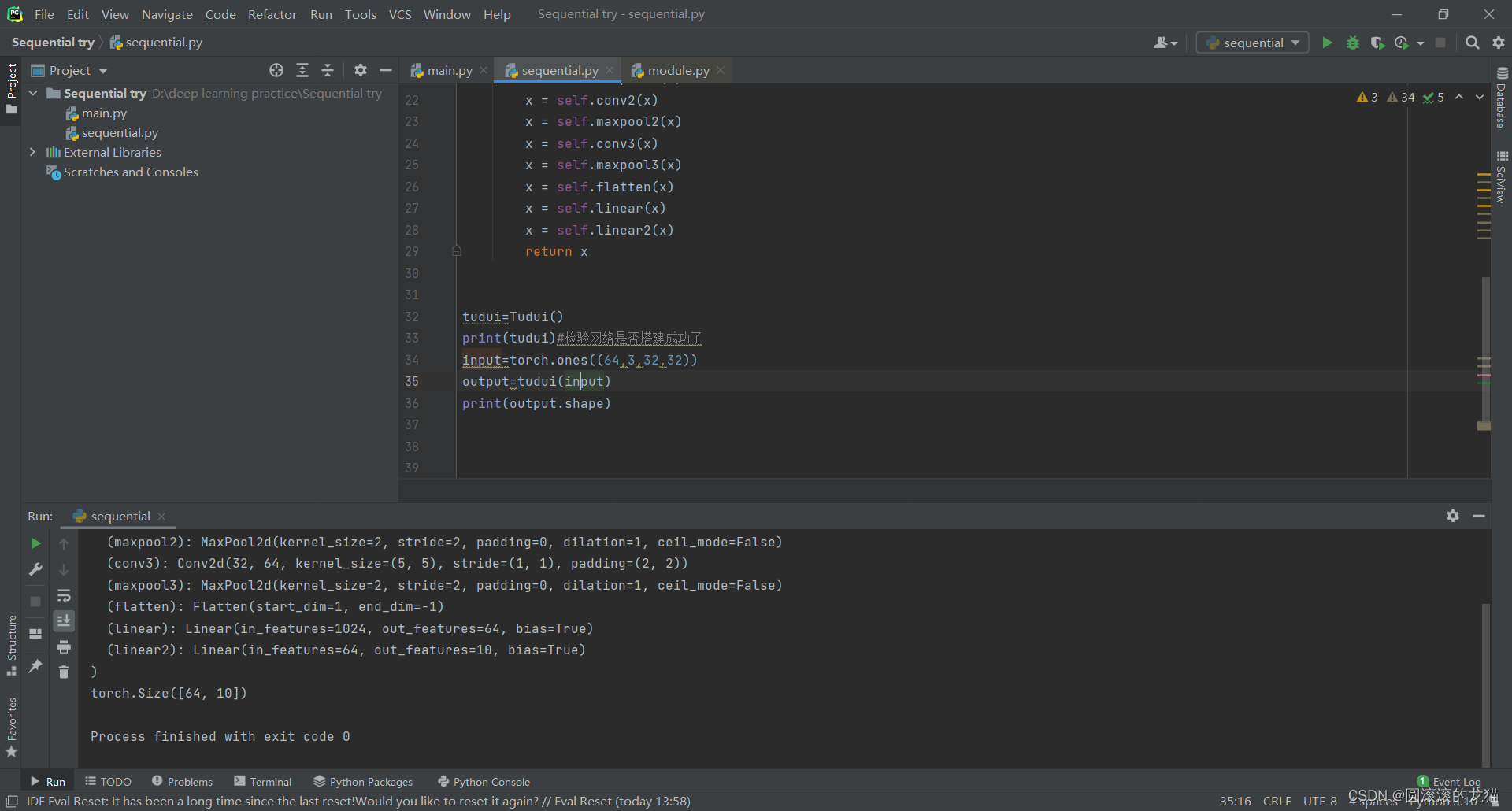Collapse all in Project panel

click(328, 70)
